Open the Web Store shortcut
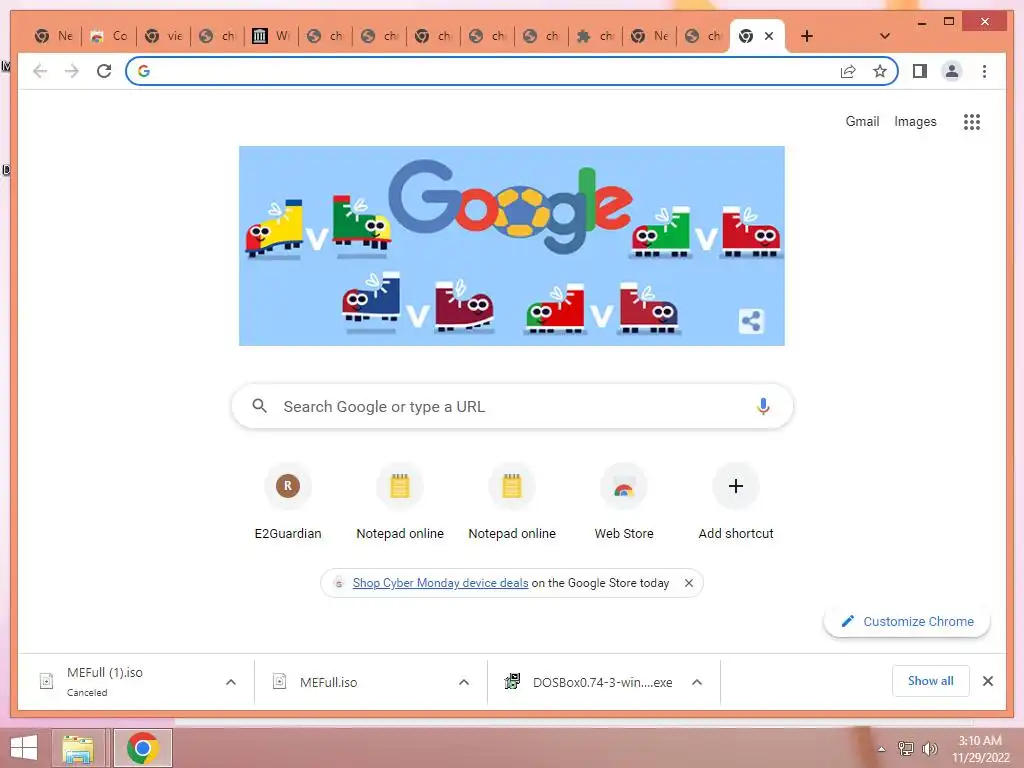1024x768 pixels. [x=624, y=502]
